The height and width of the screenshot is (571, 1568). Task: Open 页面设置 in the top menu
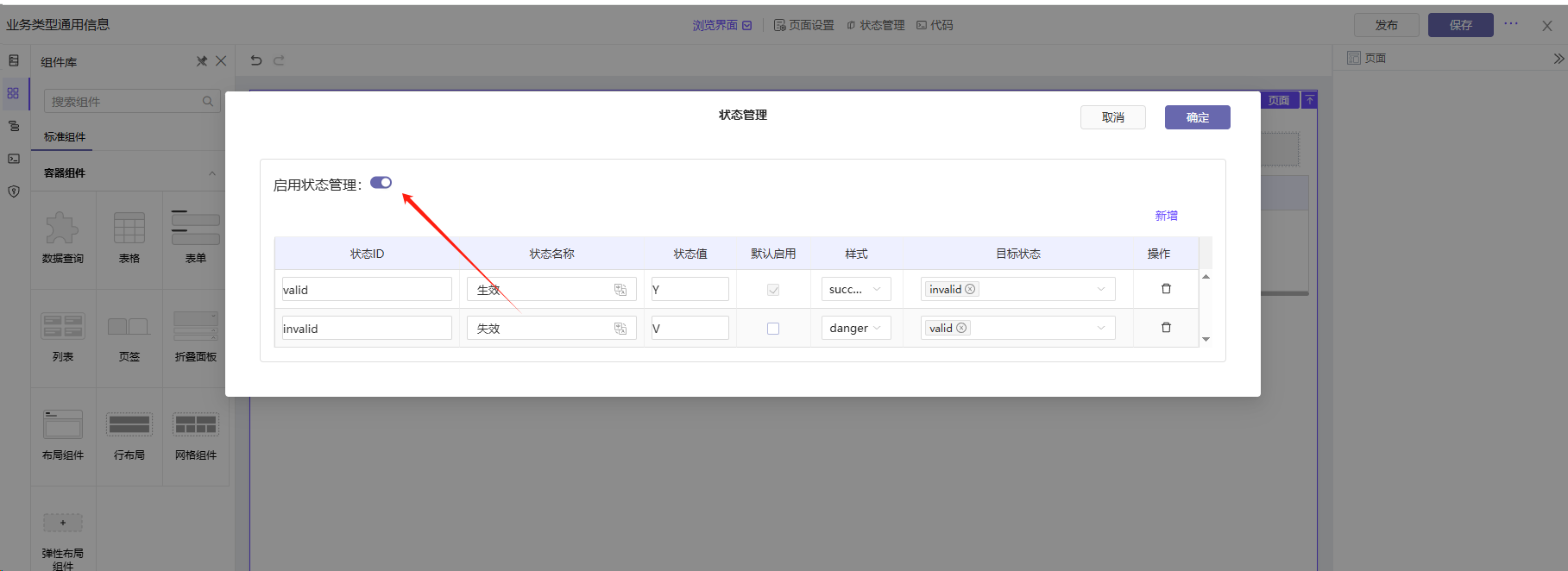pos(804,25)
